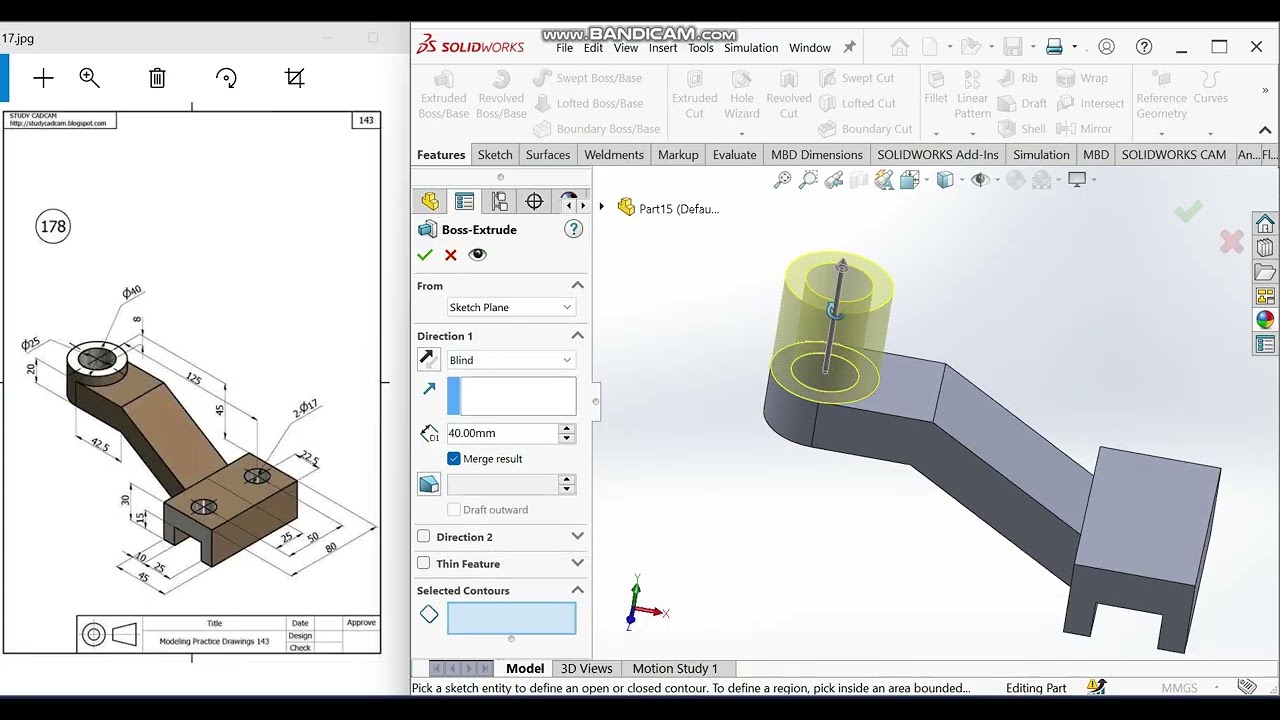Click the plus icon in photo viewer

[x=43, y=78]
